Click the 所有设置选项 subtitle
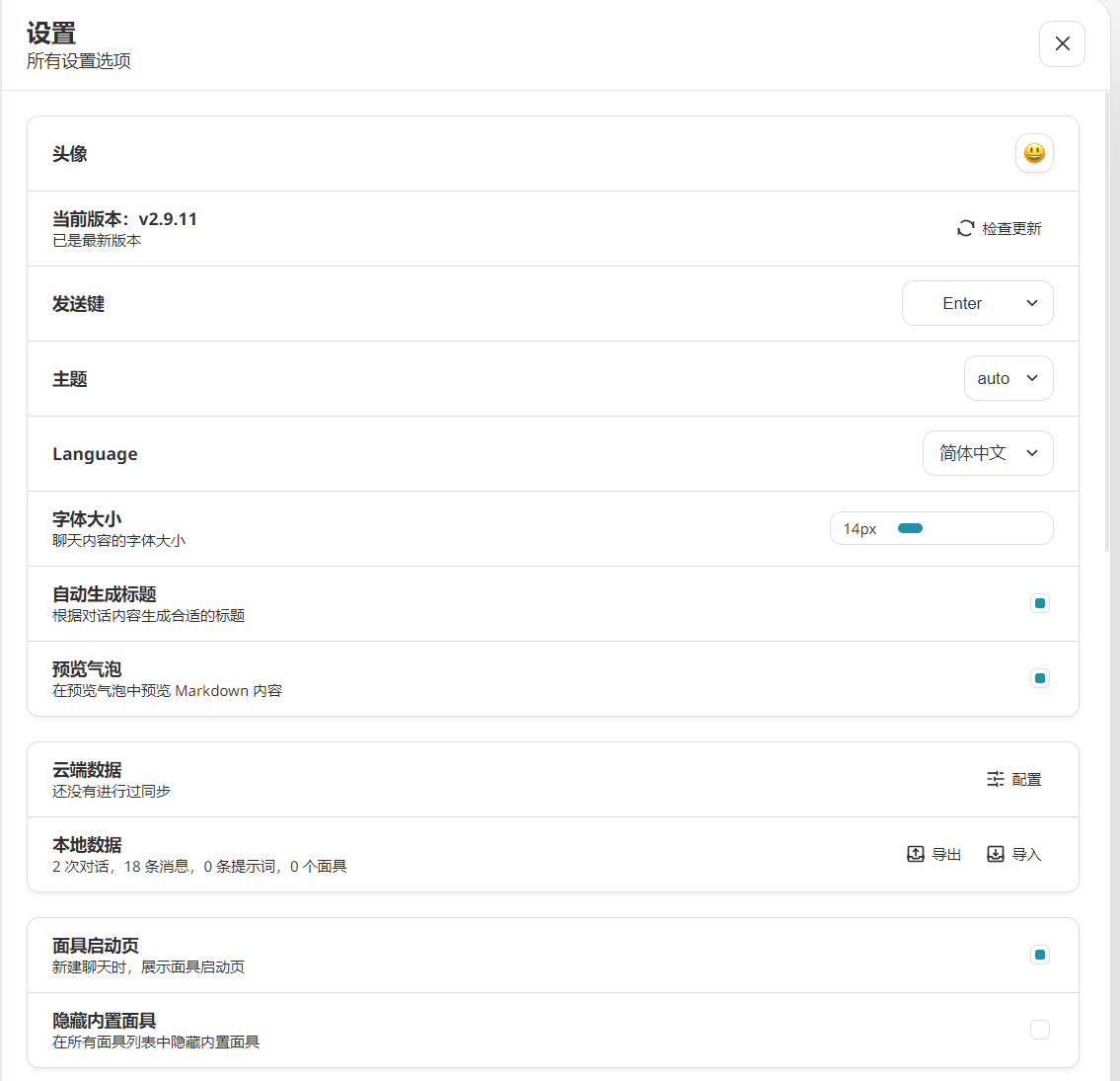The image size is (1120, 1081). (x=79, y=61)
